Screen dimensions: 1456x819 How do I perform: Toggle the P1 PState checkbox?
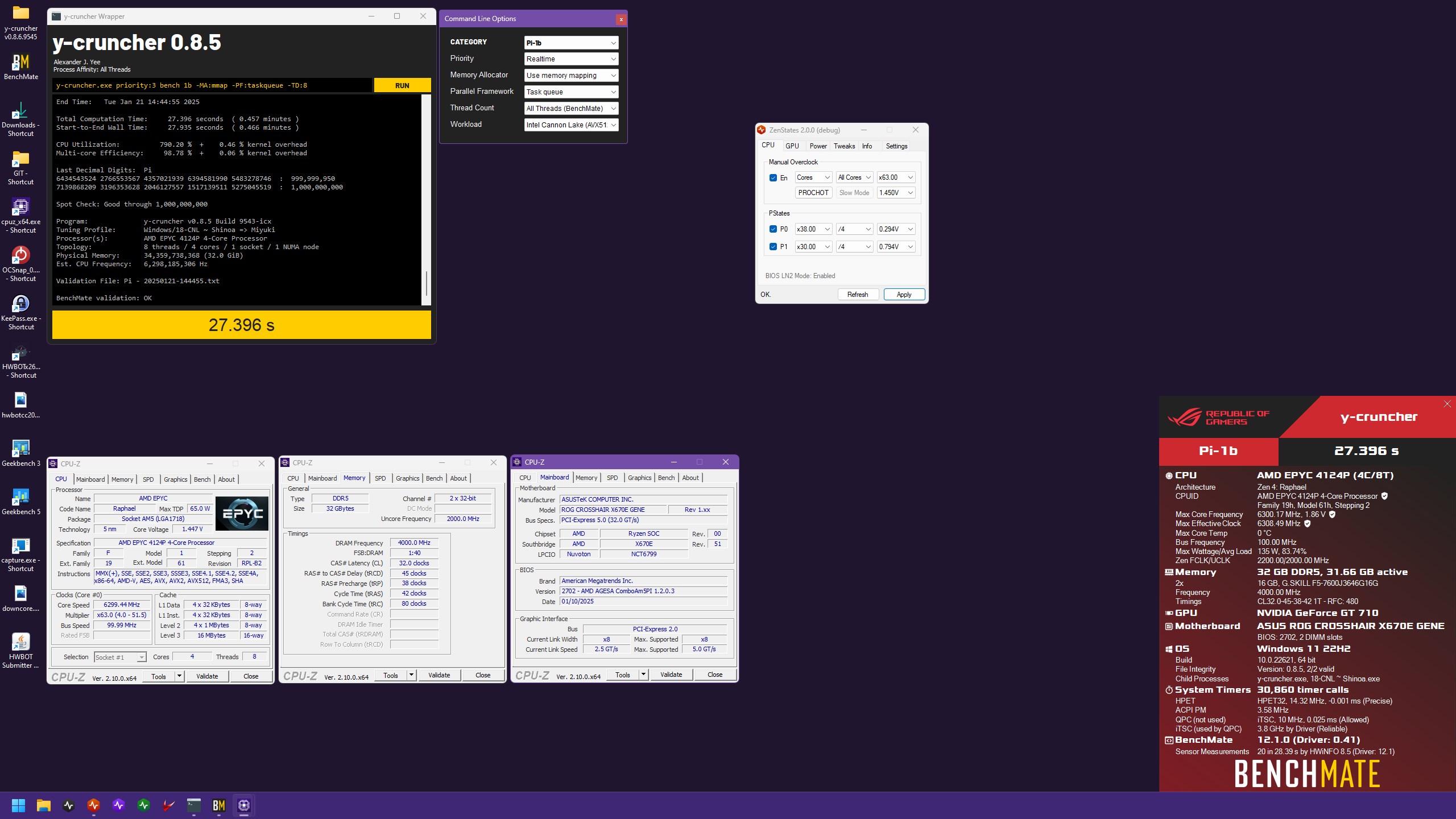tap(773, 247)
